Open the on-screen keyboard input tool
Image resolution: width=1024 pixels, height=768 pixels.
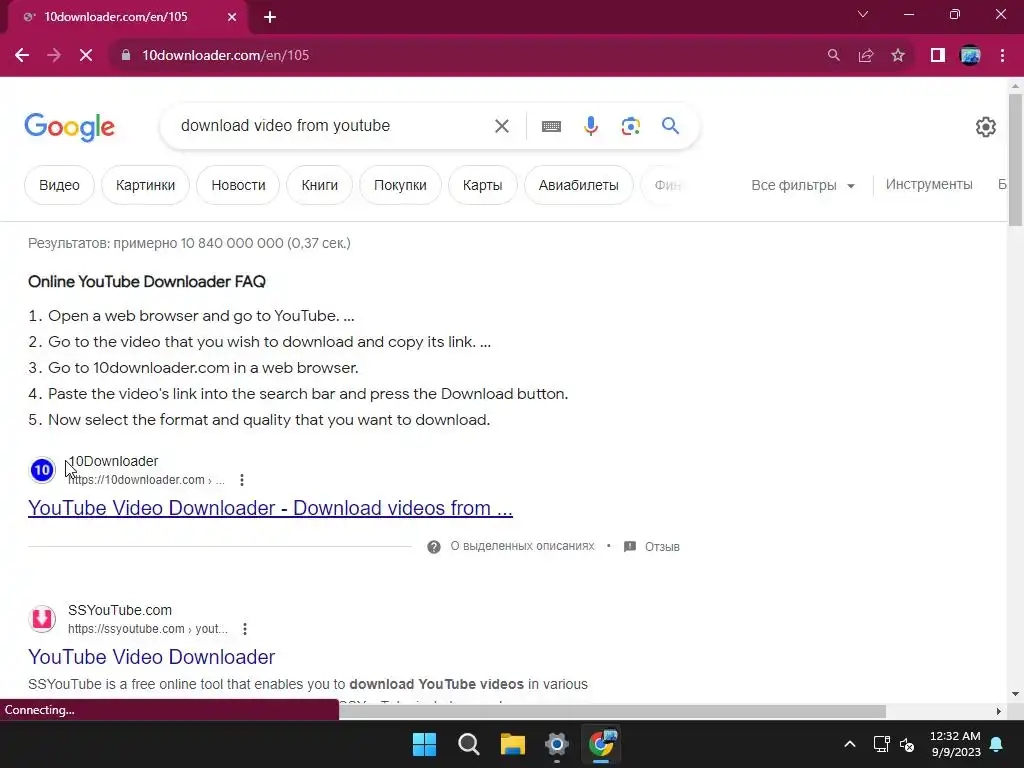pos(551,126)
